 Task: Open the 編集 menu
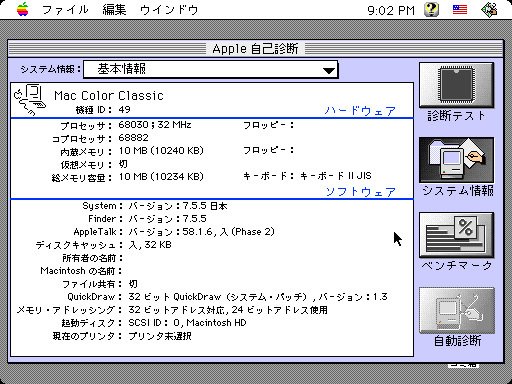click(x=114, y=10)
